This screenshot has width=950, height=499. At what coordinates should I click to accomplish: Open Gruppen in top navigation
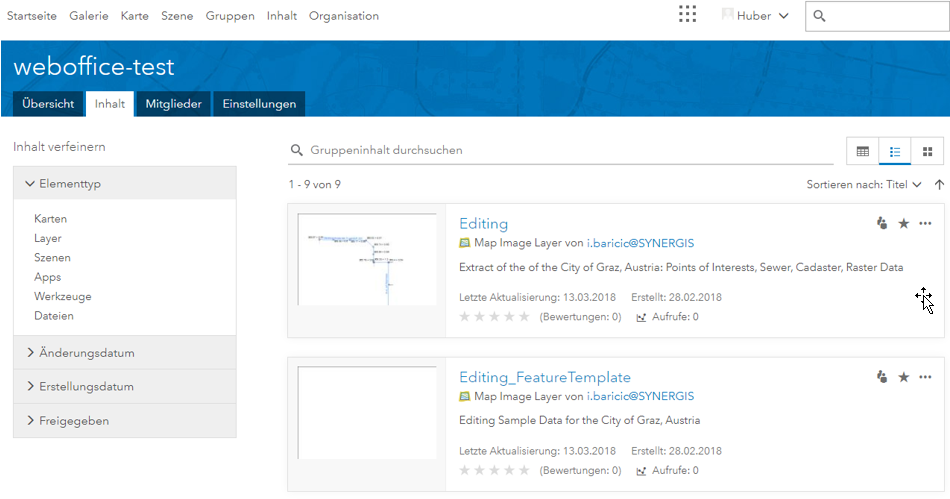230,16
